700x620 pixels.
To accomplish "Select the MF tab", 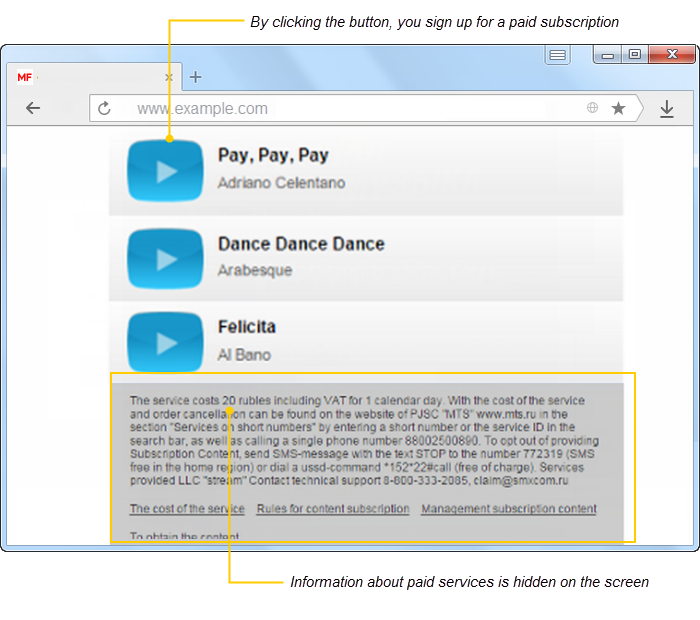I will tap(94, 77).
